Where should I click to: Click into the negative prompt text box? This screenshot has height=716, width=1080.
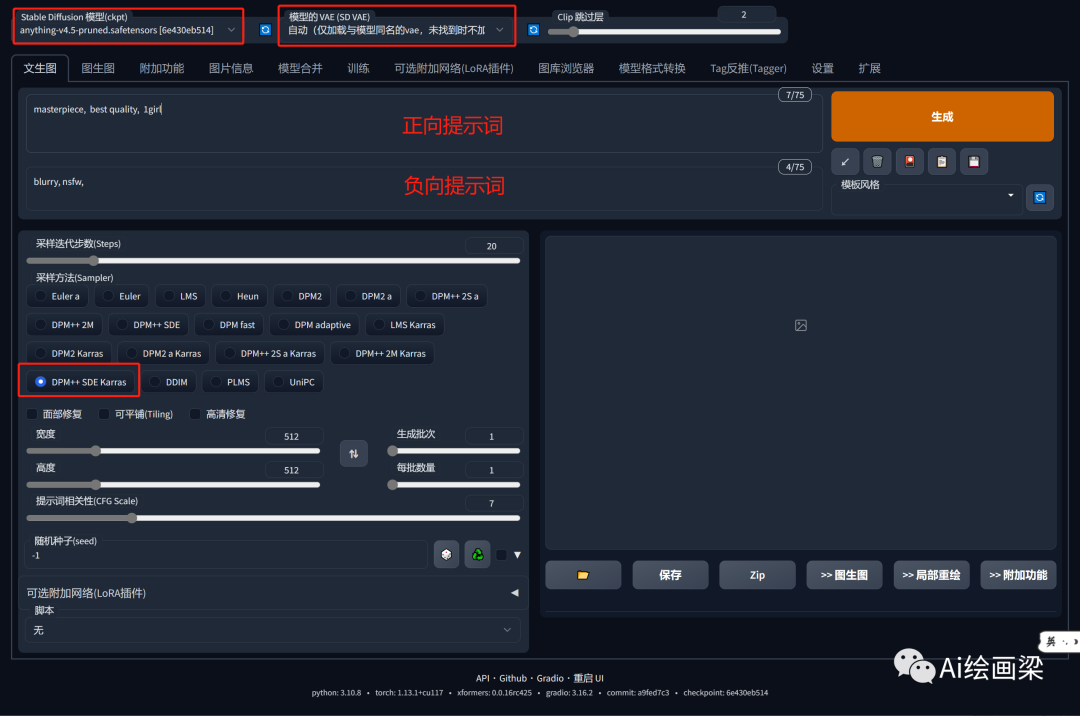tap(424, 189)
